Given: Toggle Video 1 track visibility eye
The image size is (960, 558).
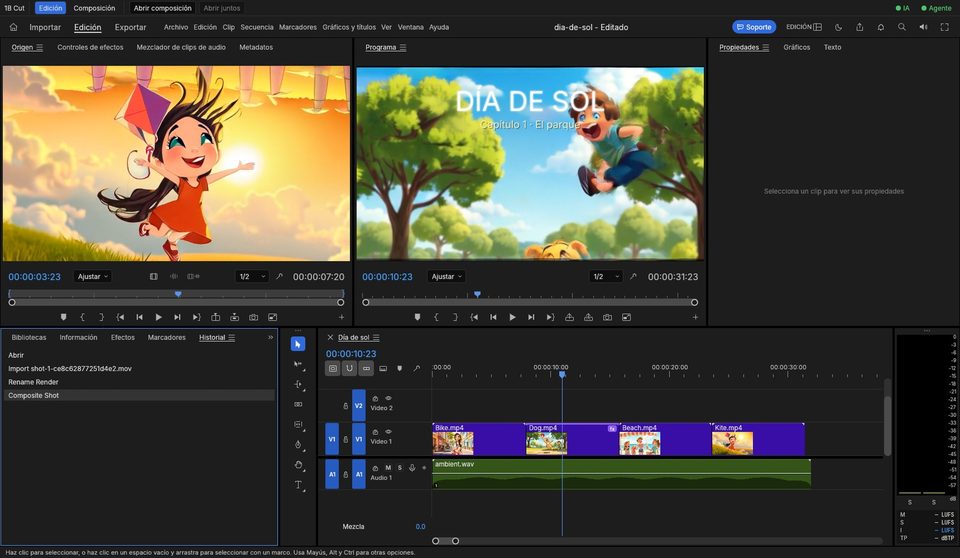Looking at the screenshot, I should [x=388, y=432].
